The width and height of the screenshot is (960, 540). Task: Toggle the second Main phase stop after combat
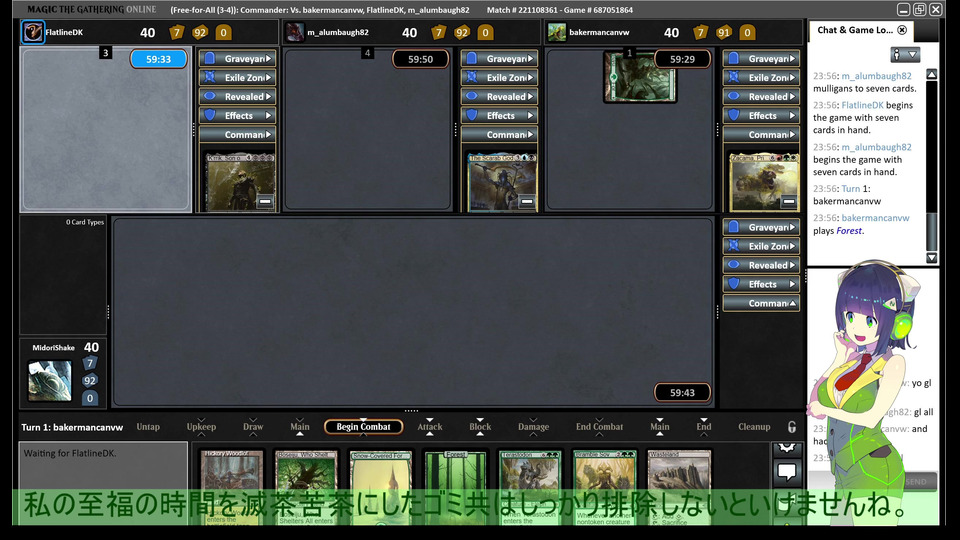click(x=659, y=427)
